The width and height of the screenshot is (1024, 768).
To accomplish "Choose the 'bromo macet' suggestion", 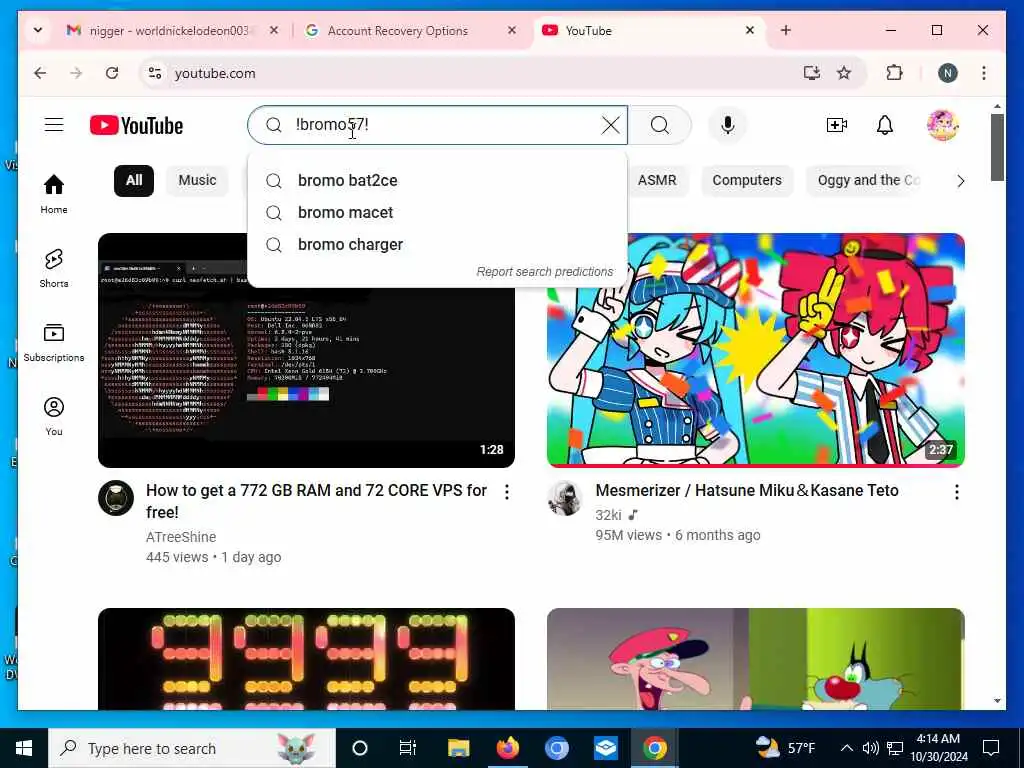I will coord(438,212).
